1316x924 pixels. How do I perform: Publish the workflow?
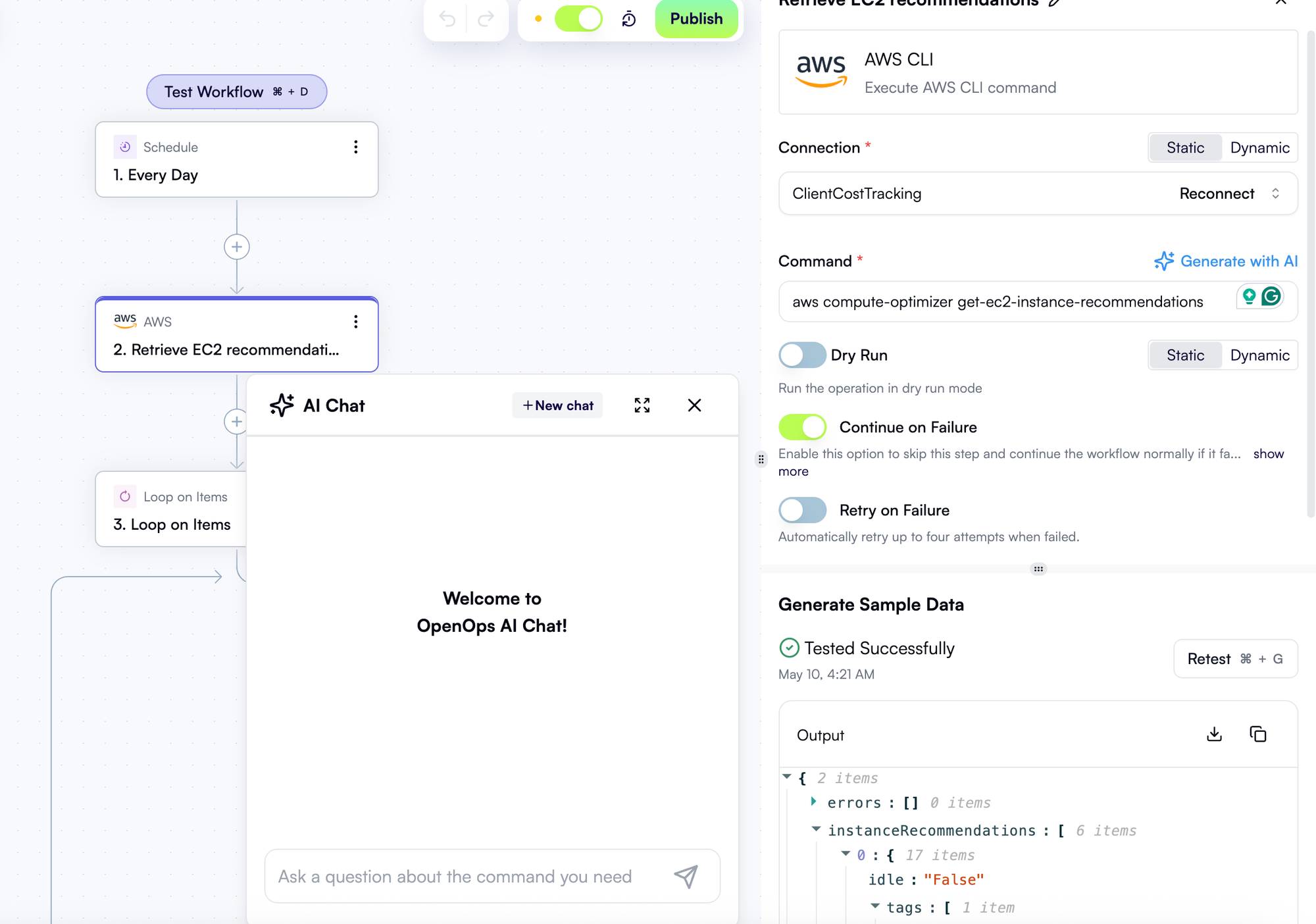[x=696, y=18]
